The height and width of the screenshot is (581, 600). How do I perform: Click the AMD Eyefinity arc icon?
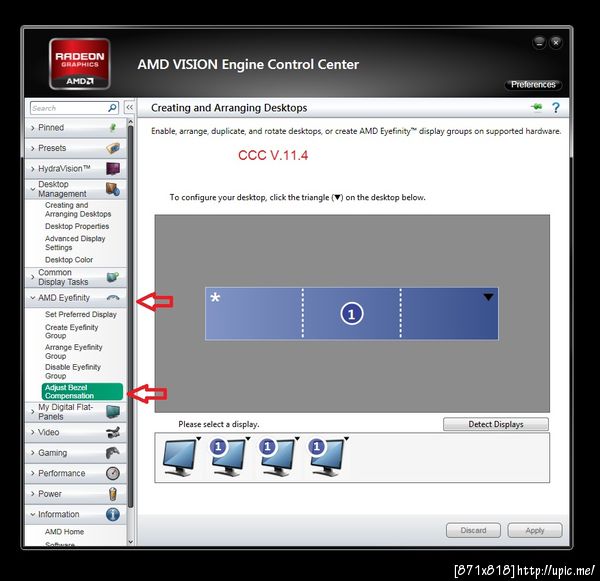(113, 297)
